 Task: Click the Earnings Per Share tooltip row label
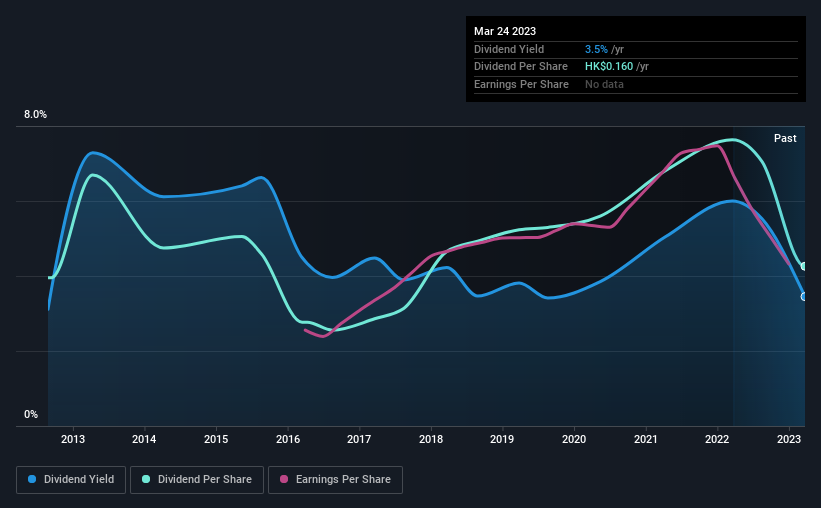pos(521,84)
